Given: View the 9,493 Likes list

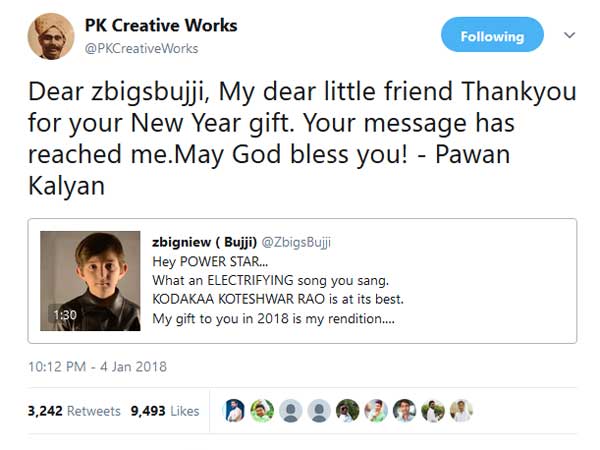Looking at the screenshot, I should (165, 410).
